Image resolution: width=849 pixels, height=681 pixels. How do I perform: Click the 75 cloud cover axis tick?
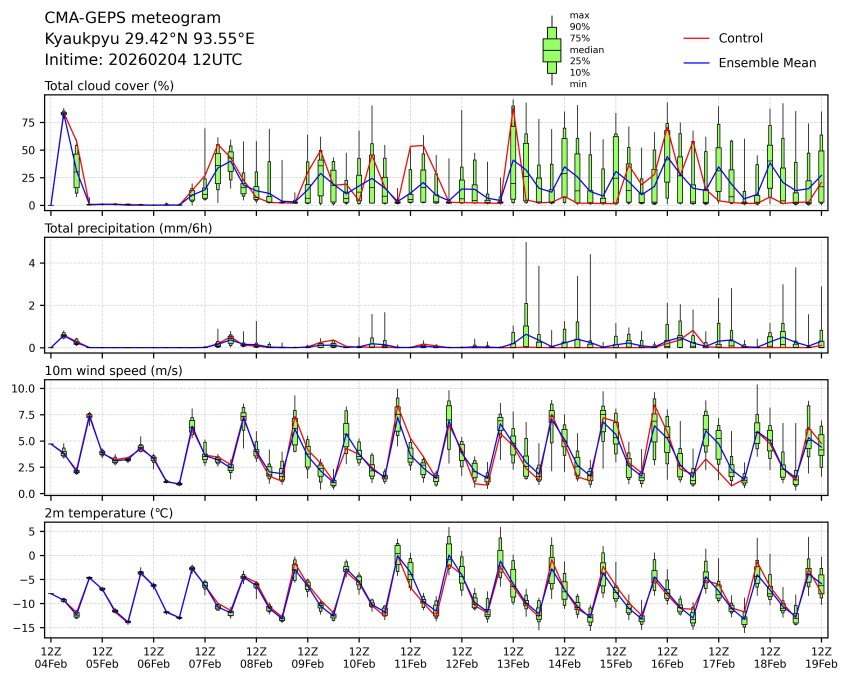click(x=31, y=122)
